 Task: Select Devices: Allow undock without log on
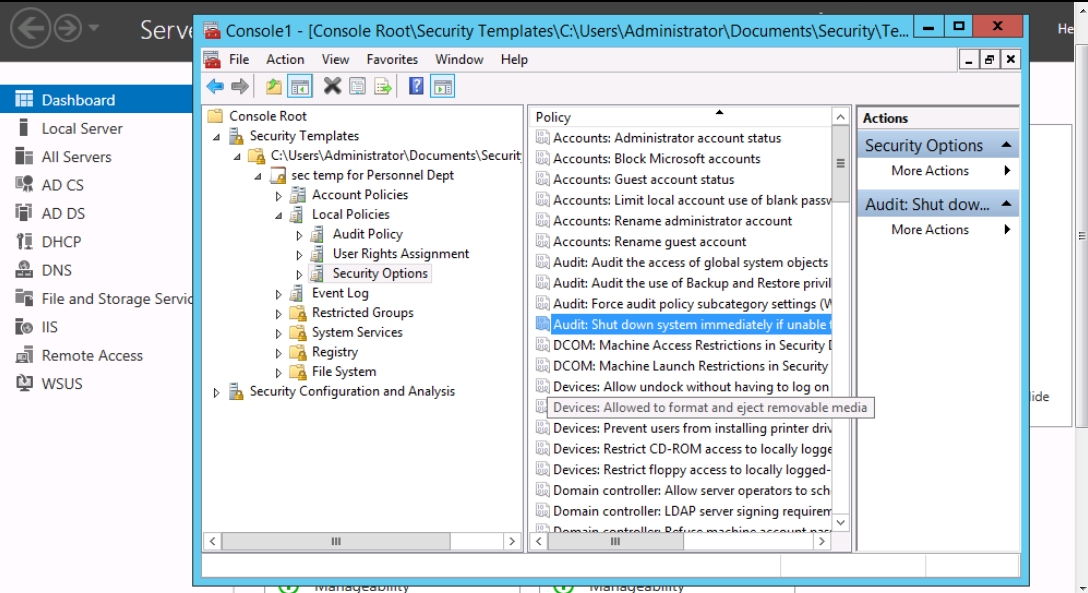pos(690,387)
